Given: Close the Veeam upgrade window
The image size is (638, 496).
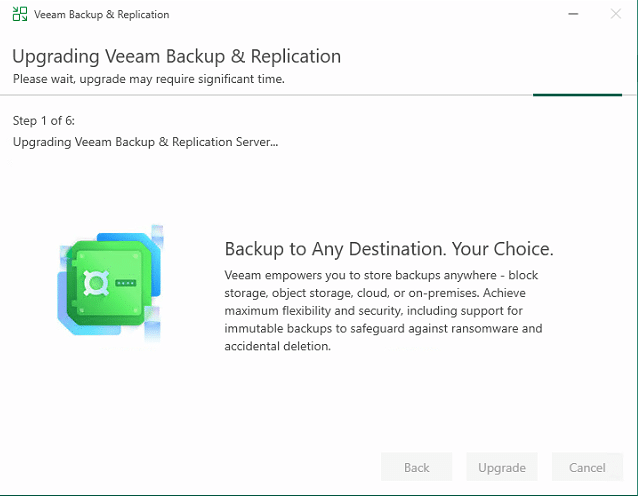Looking at the screenshot, I should [x=615, y=15].
